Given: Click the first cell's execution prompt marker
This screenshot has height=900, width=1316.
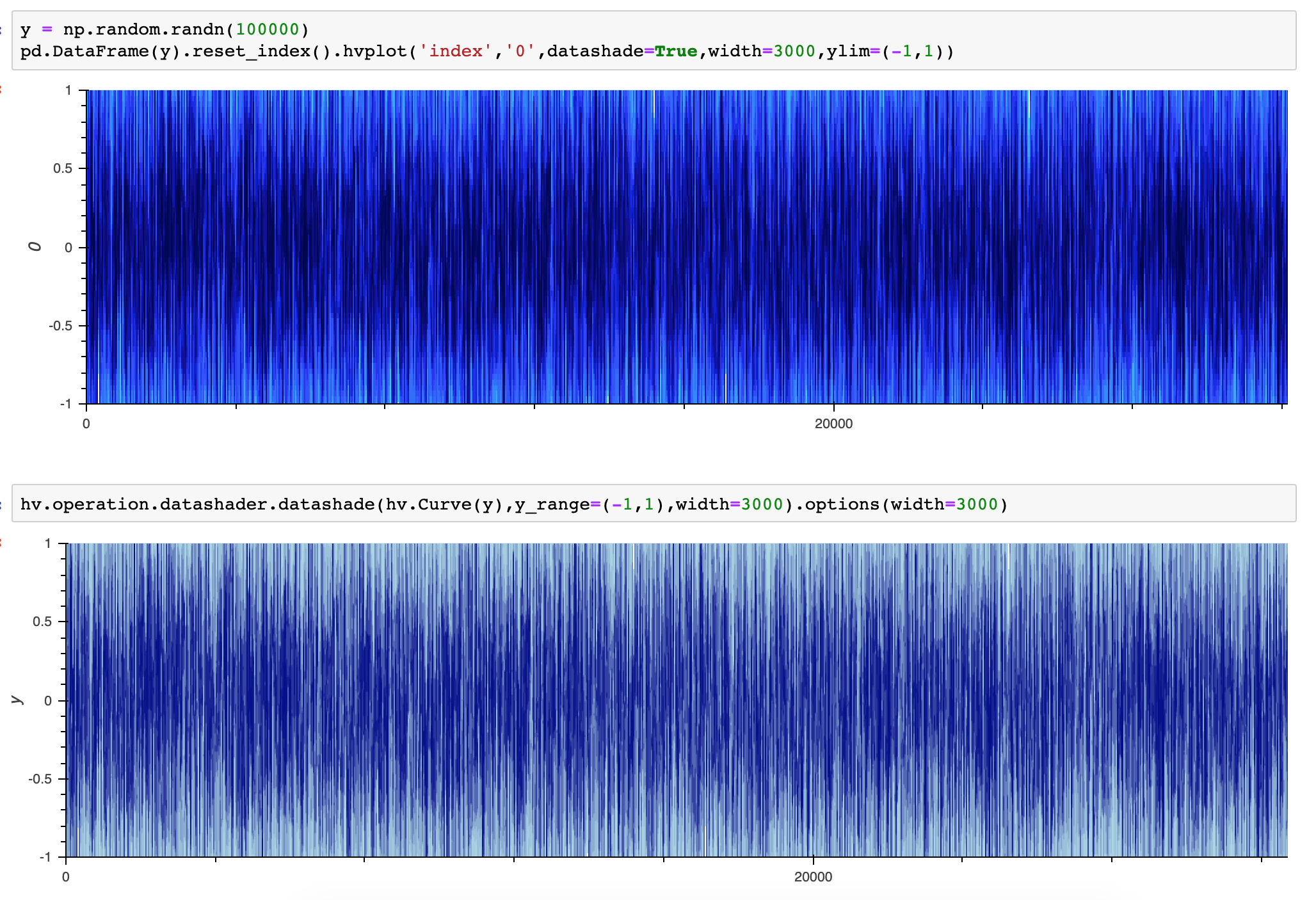Looking at the screenshot, I should tap(2, 29).
